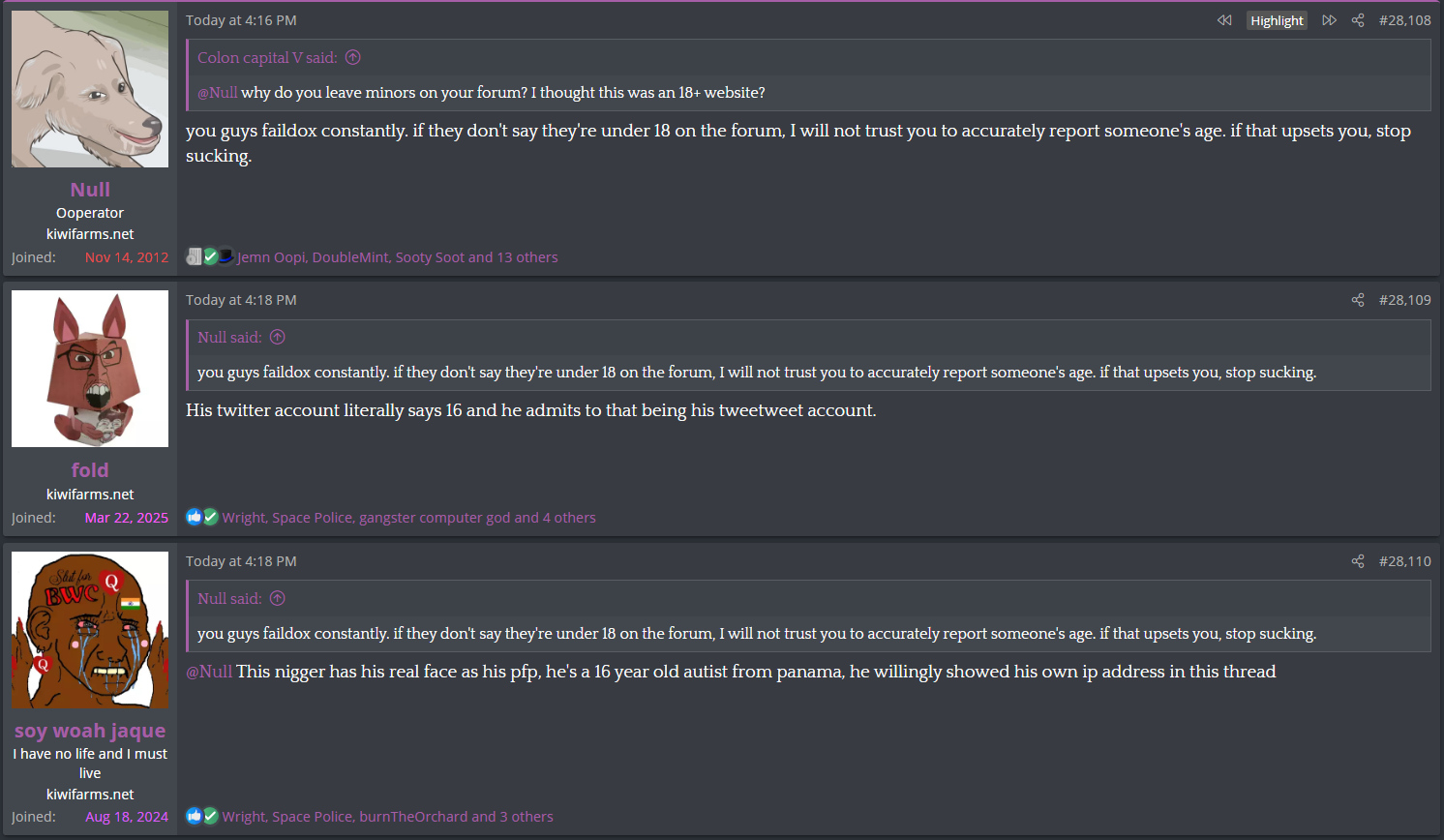
Task: Open reactions list with Jemn Oopi, DoubleMint
Action: (398, 257)
